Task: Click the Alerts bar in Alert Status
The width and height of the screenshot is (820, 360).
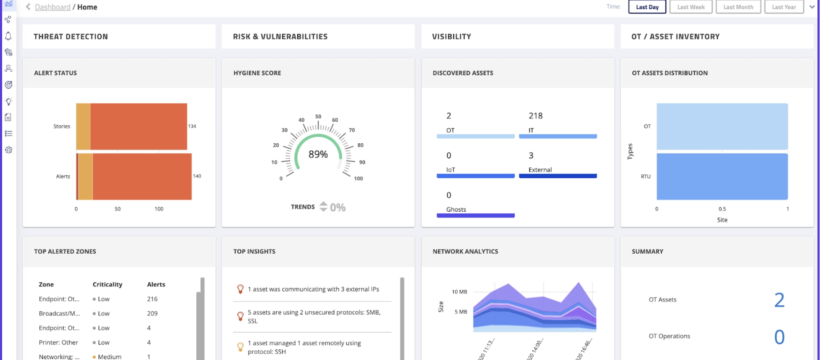Action: click(134, 176)
